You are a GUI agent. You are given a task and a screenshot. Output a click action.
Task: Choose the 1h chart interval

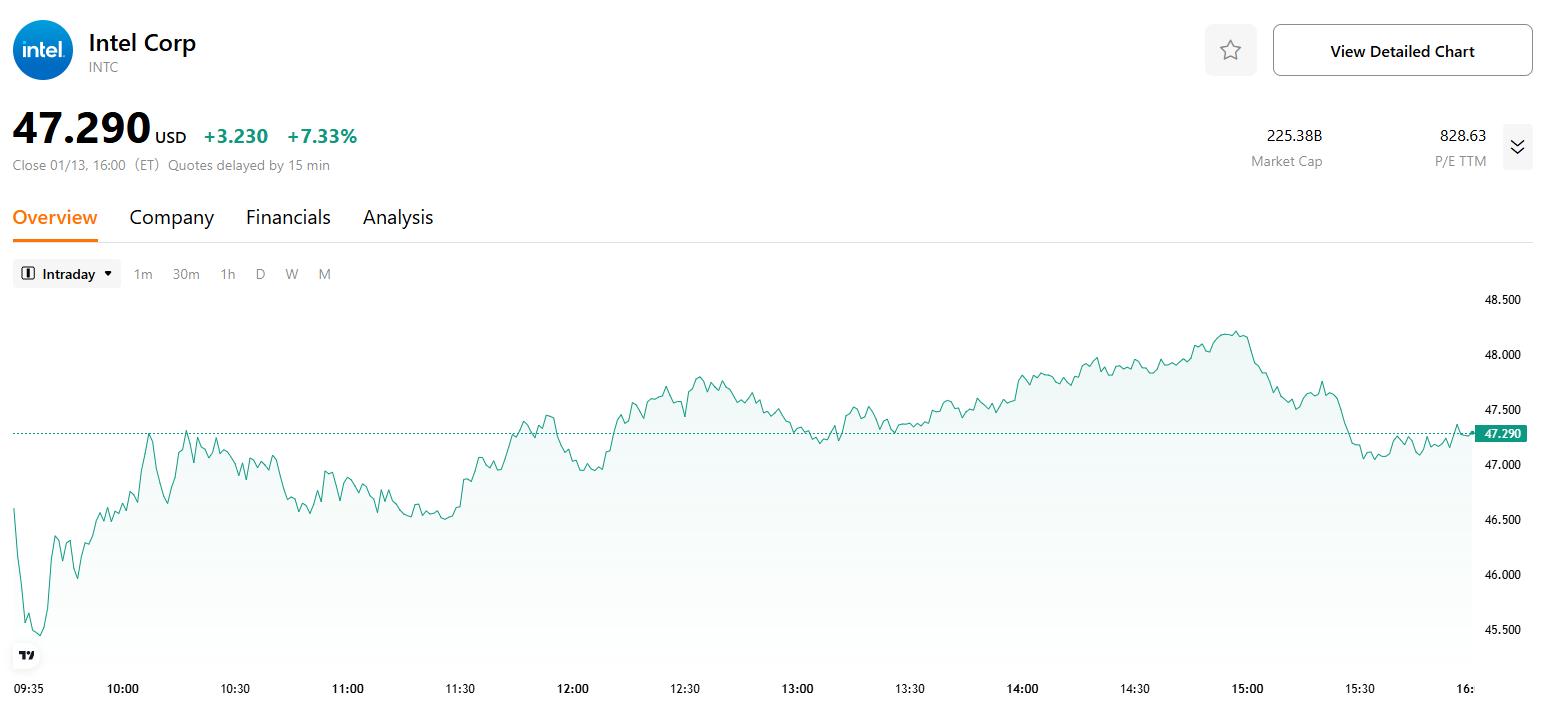point(228,274)
